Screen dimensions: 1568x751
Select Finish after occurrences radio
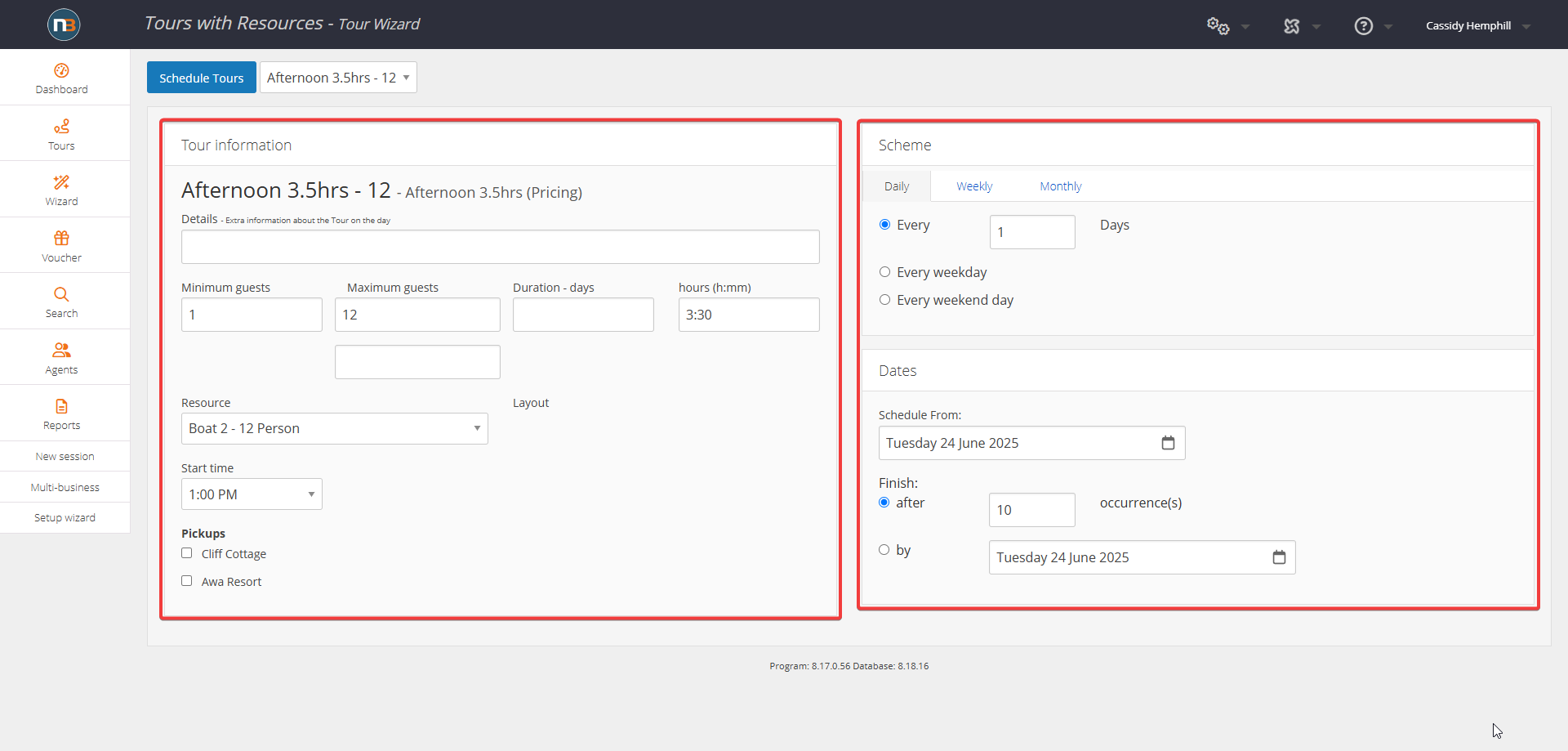coord(884,503)
